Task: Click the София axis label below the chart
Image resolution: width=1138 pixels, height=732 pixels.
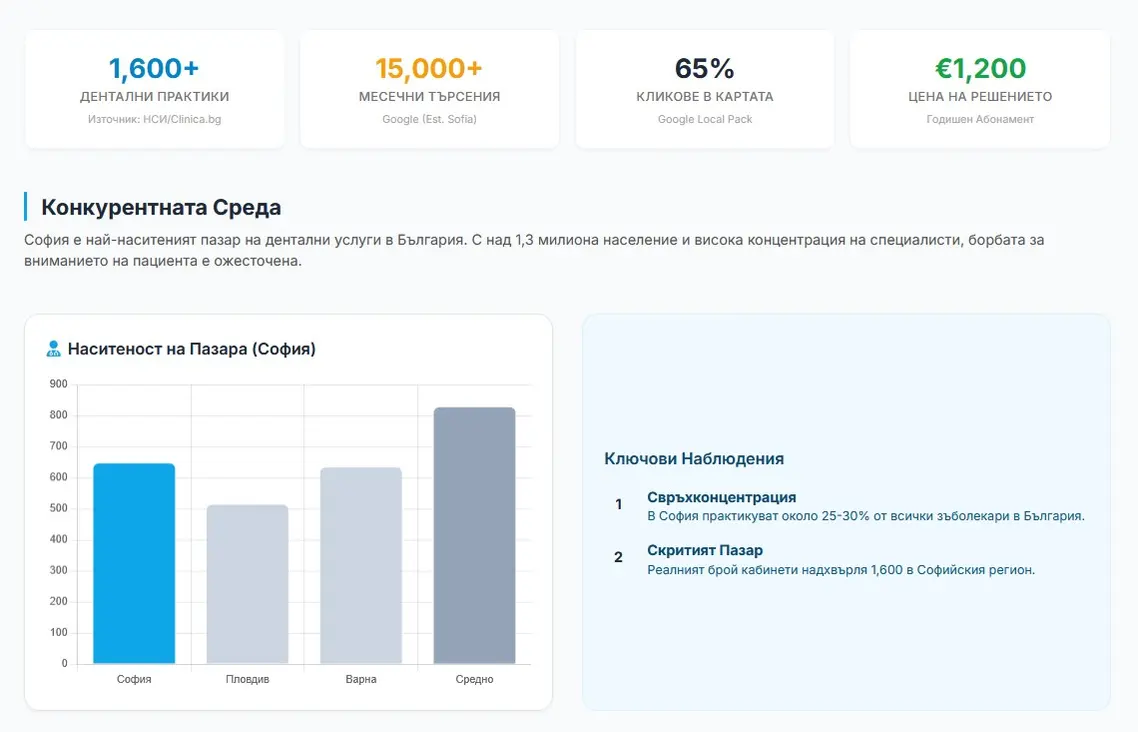Action: (134, 678)
